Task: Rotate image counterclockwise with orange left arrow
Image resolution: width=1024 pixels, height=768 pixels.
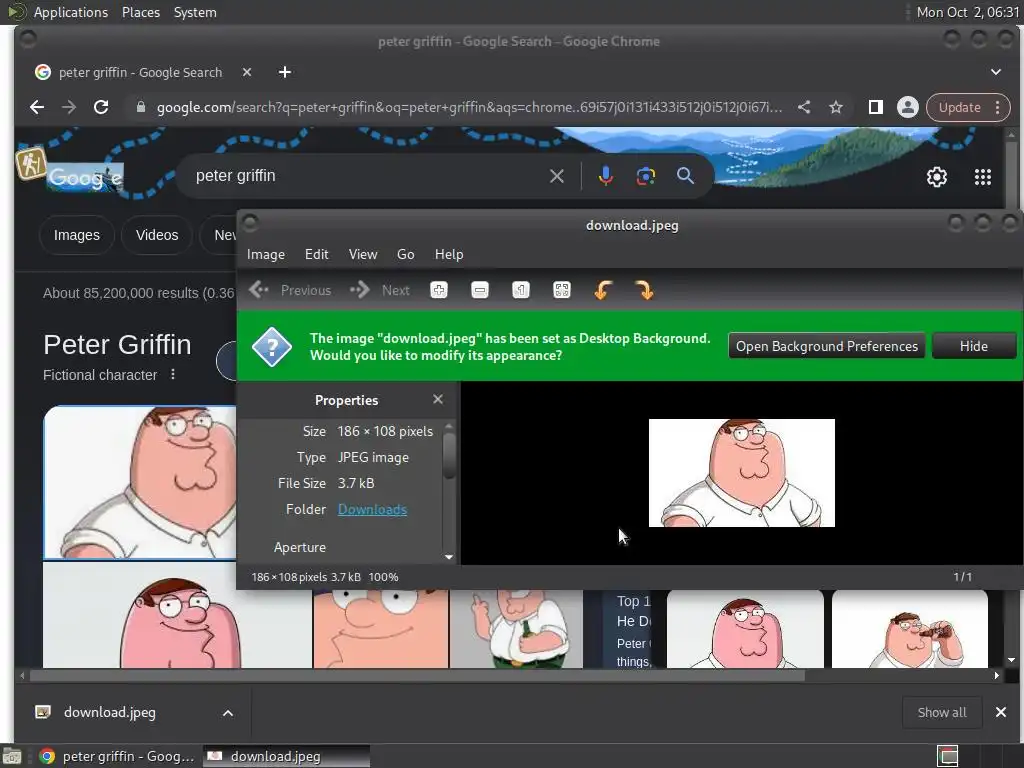Action: (603, 290)
